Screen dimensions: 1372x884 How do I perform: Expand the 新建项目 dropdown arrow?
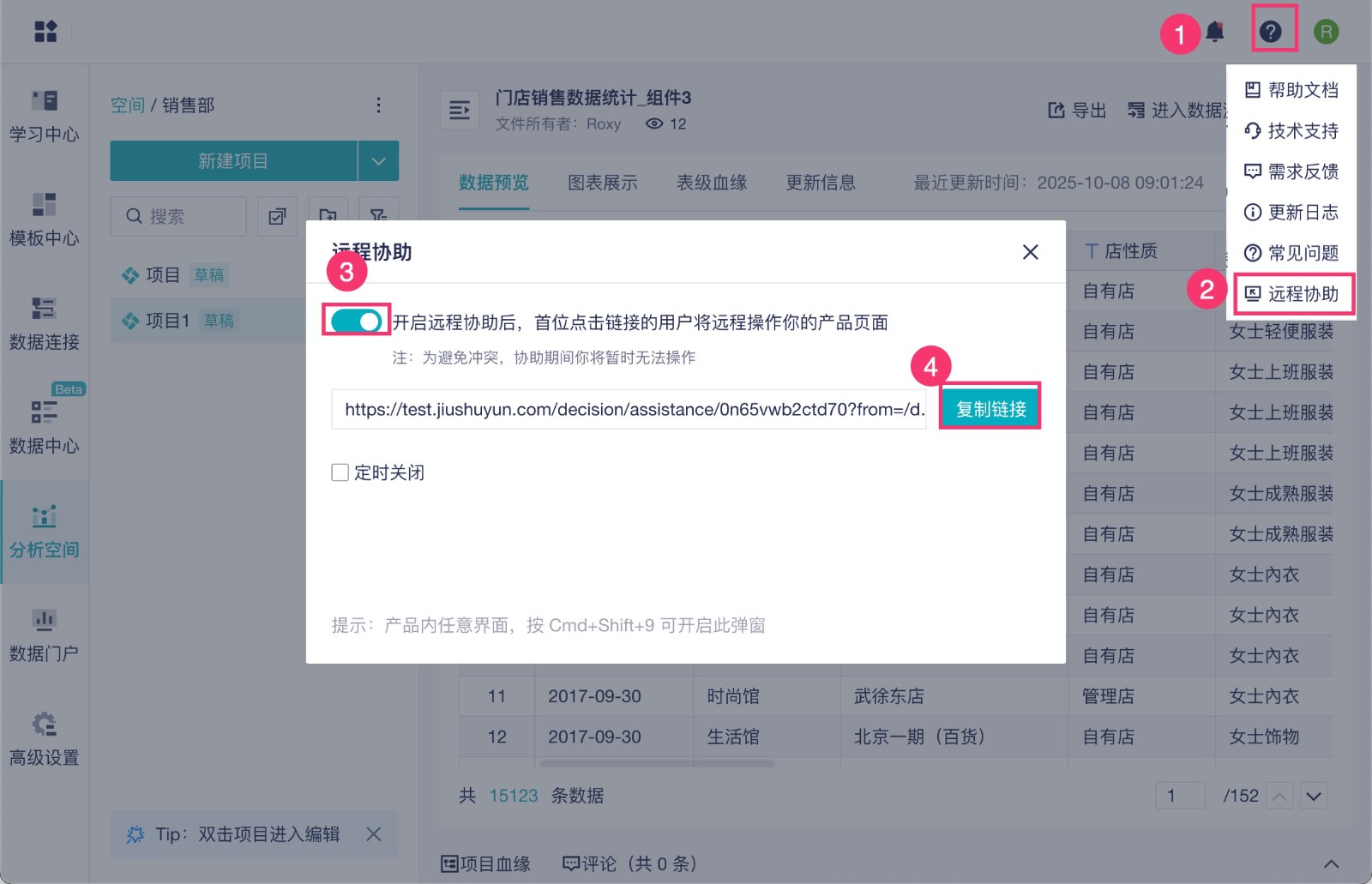click(378, 161)
